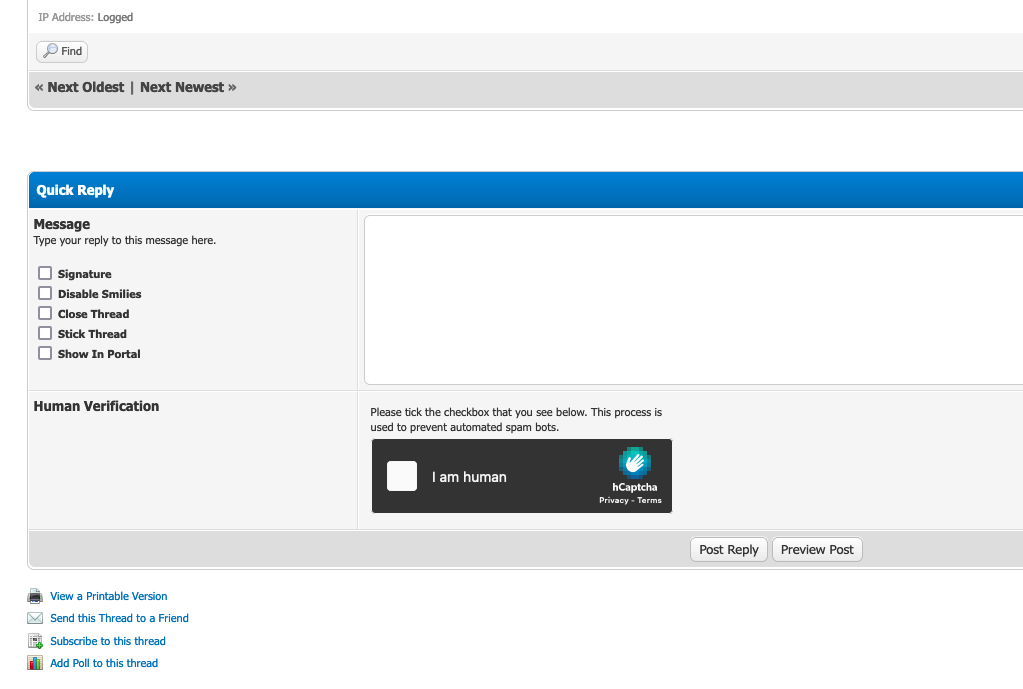
Task: Click the subscribe icon beside Subscribe link
Action: 35,641
